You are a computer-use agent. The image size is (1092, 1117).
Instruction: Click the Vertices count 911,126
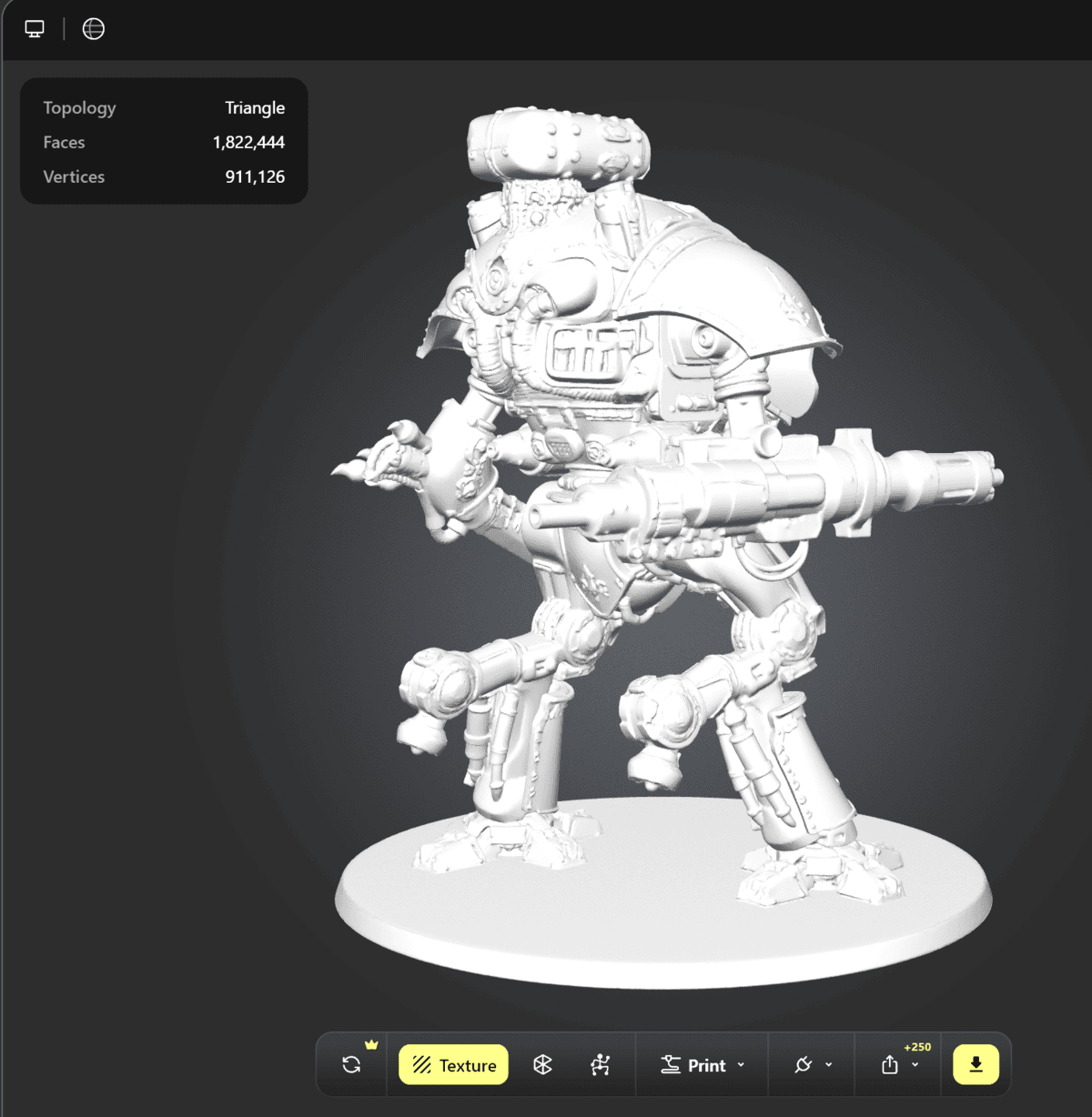[255, 176]
